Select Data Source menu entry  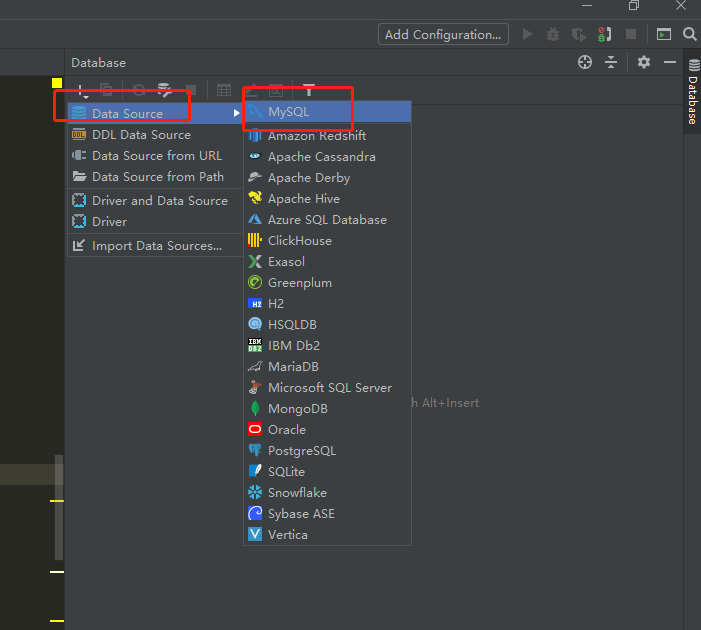(155, 113)
